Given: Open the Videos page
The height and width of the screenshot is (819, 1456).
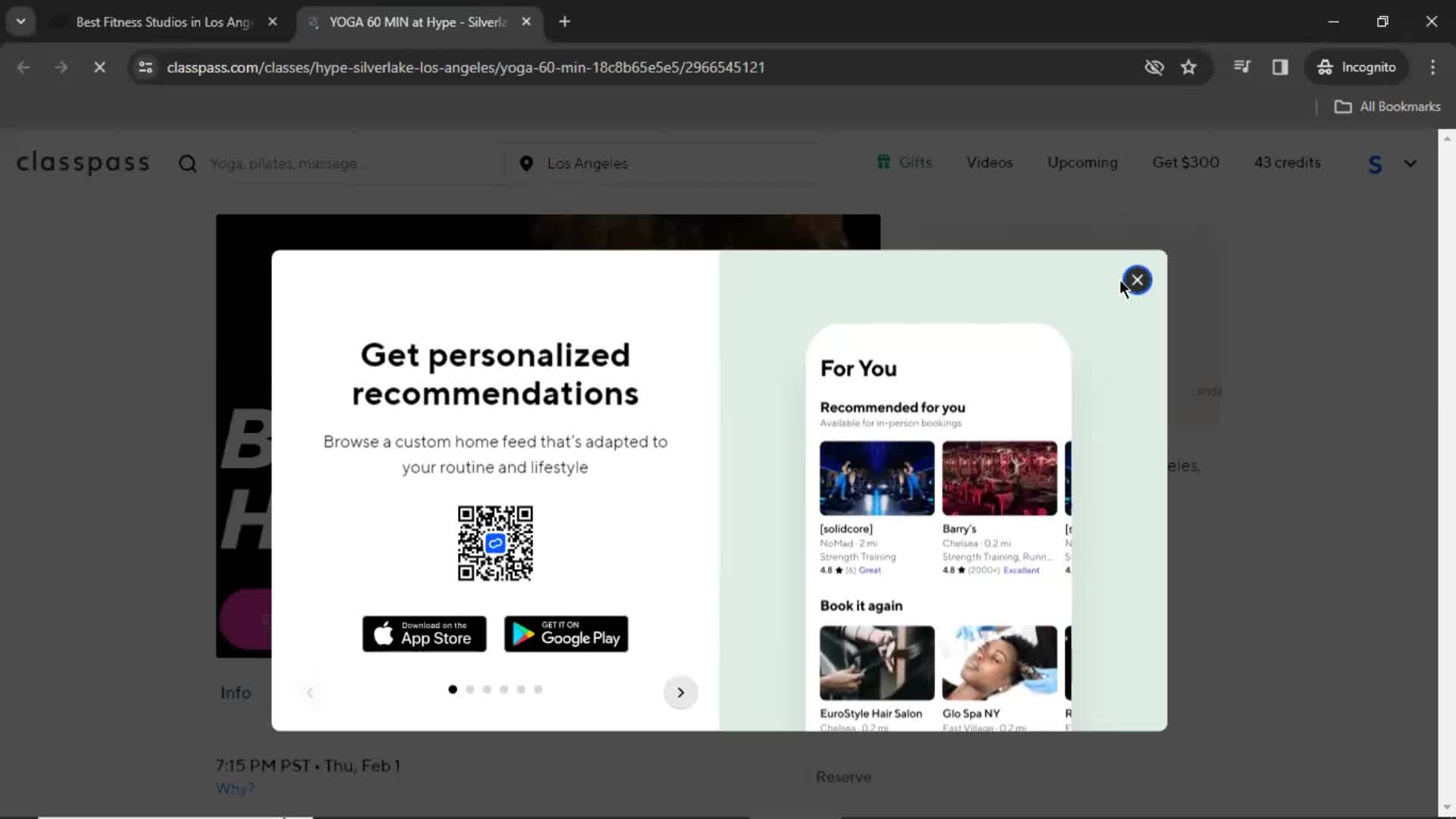Looking at the screenshot, I should point(990,162).
